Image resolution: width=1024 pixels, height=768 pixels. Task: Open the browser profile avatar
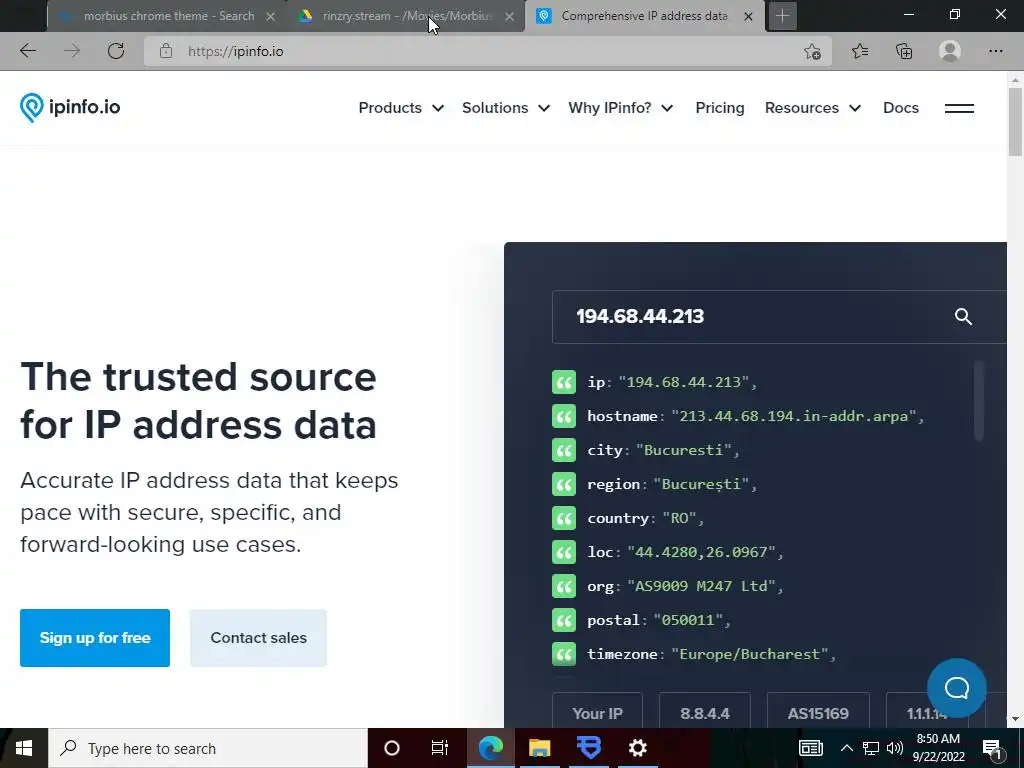click(x=950, y=51)
